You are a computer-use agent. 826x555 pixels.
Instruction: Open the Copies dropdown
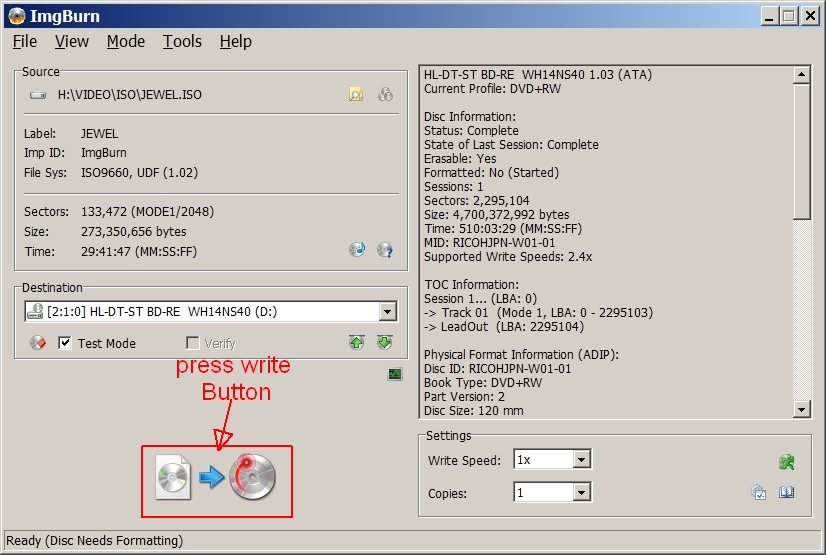click(x=581, y=492)
